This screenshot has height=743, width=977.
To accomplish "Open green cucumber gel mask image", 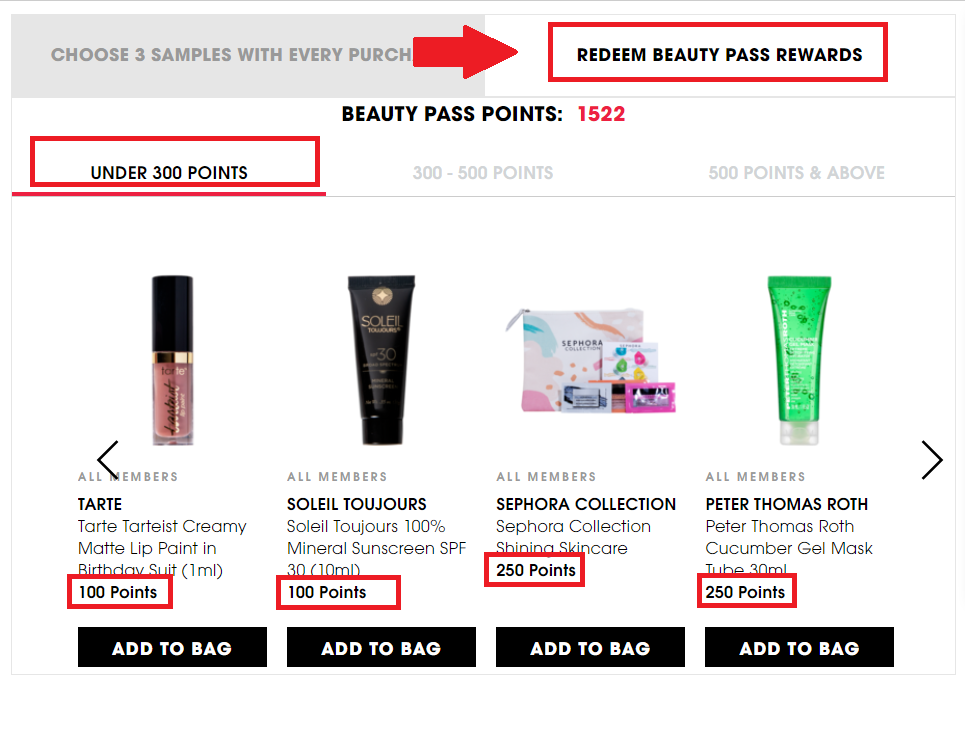I will [799, 360].
